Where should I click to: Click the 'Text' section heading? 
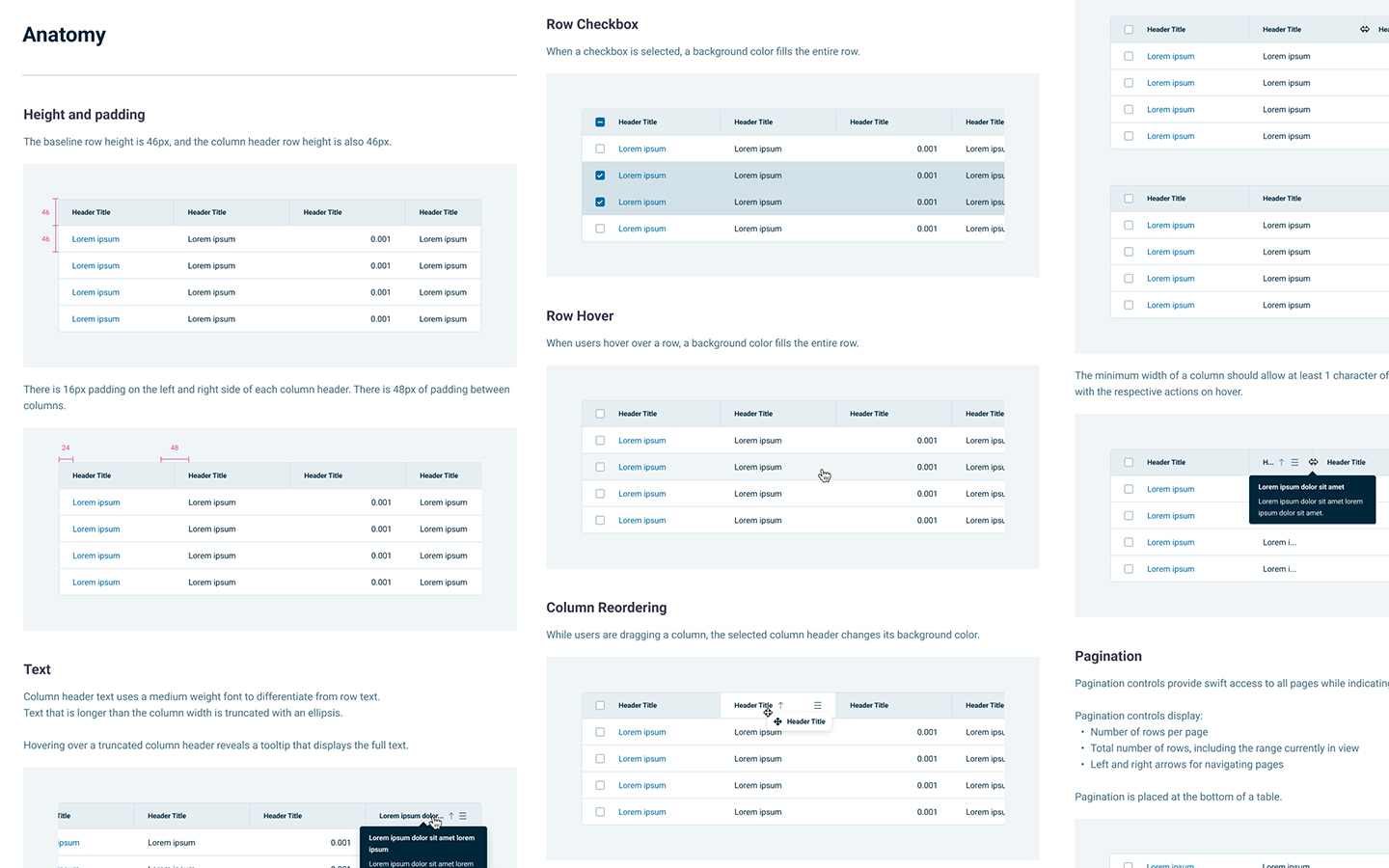(37, 669)
